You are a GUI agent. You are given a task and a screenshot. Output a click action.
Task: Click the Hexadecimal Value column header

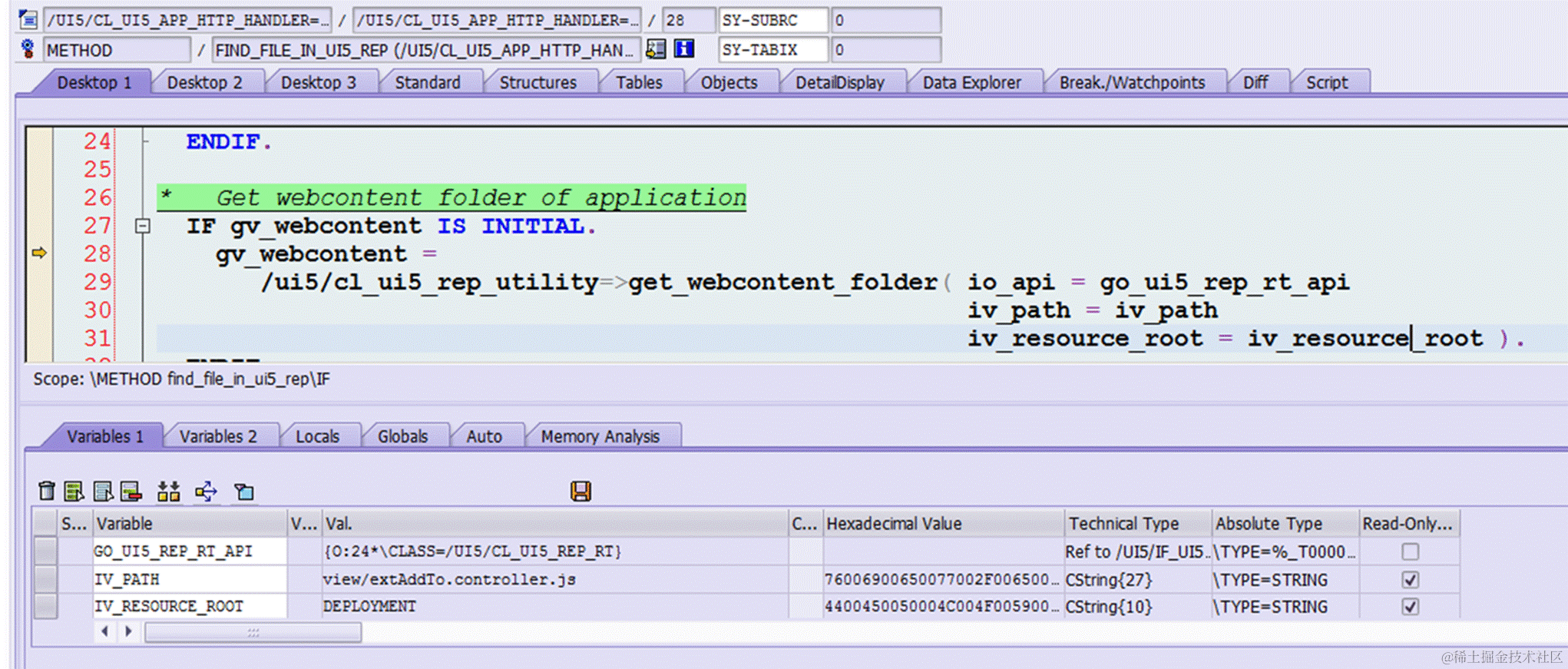(944, 524)
